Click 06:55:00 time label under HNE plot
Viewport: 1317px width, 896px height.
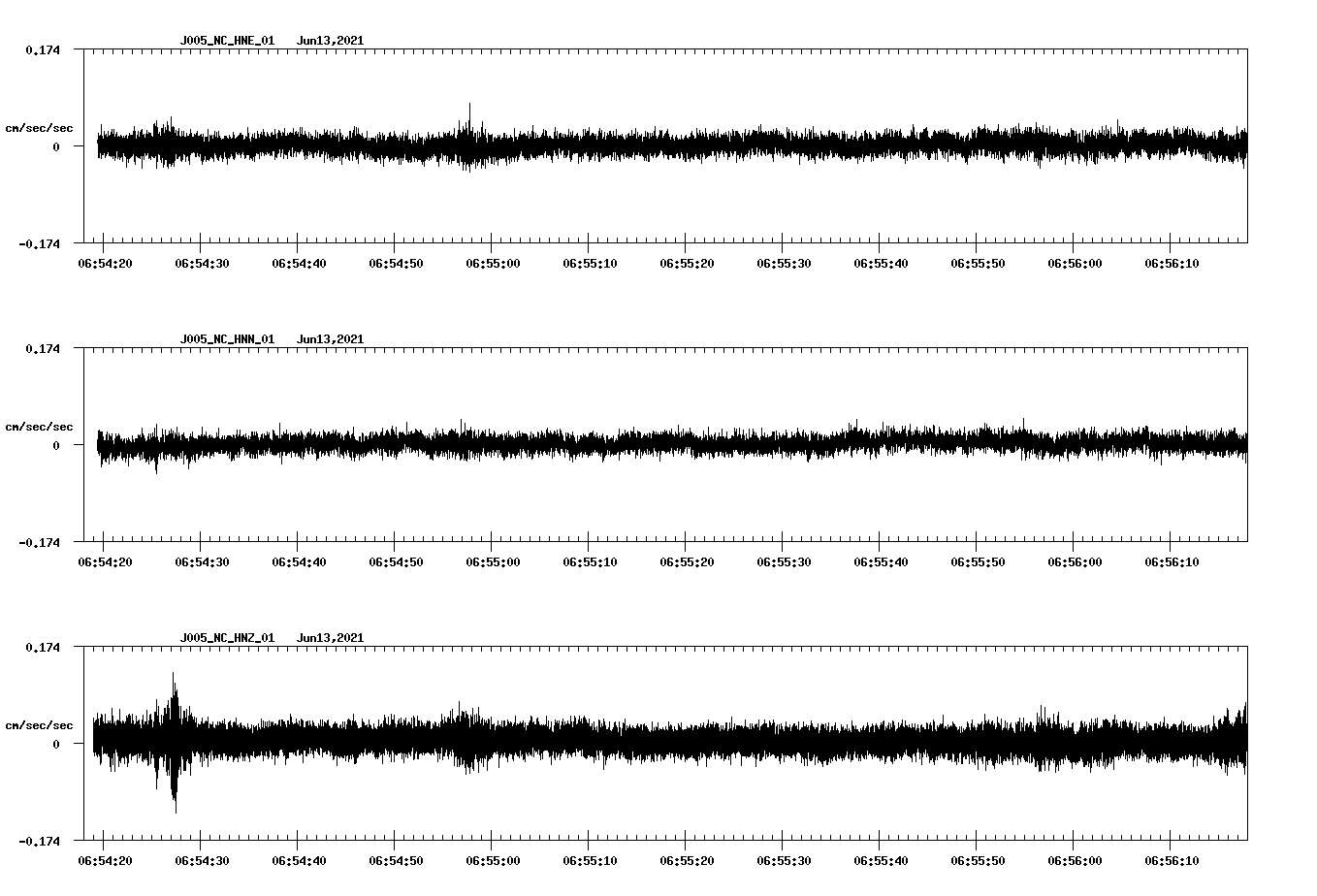pyautogui.click(x=493, y=263)
